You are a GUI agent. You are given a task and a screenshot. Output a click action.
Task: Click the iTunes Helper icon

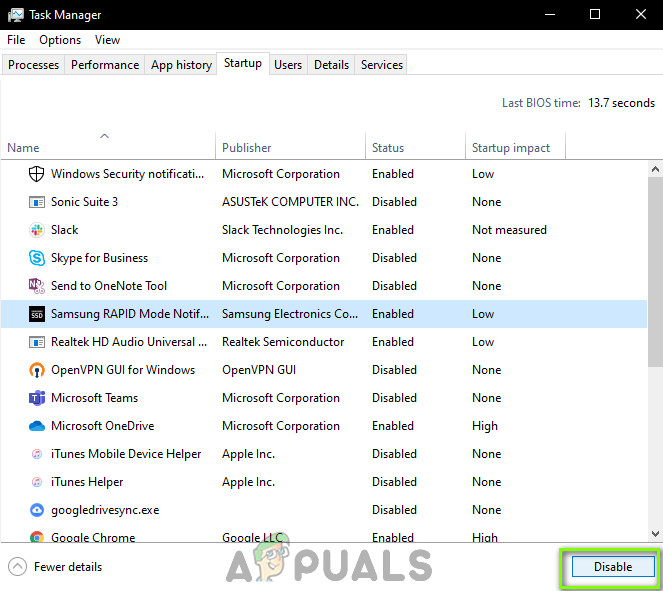coord(37,482)
